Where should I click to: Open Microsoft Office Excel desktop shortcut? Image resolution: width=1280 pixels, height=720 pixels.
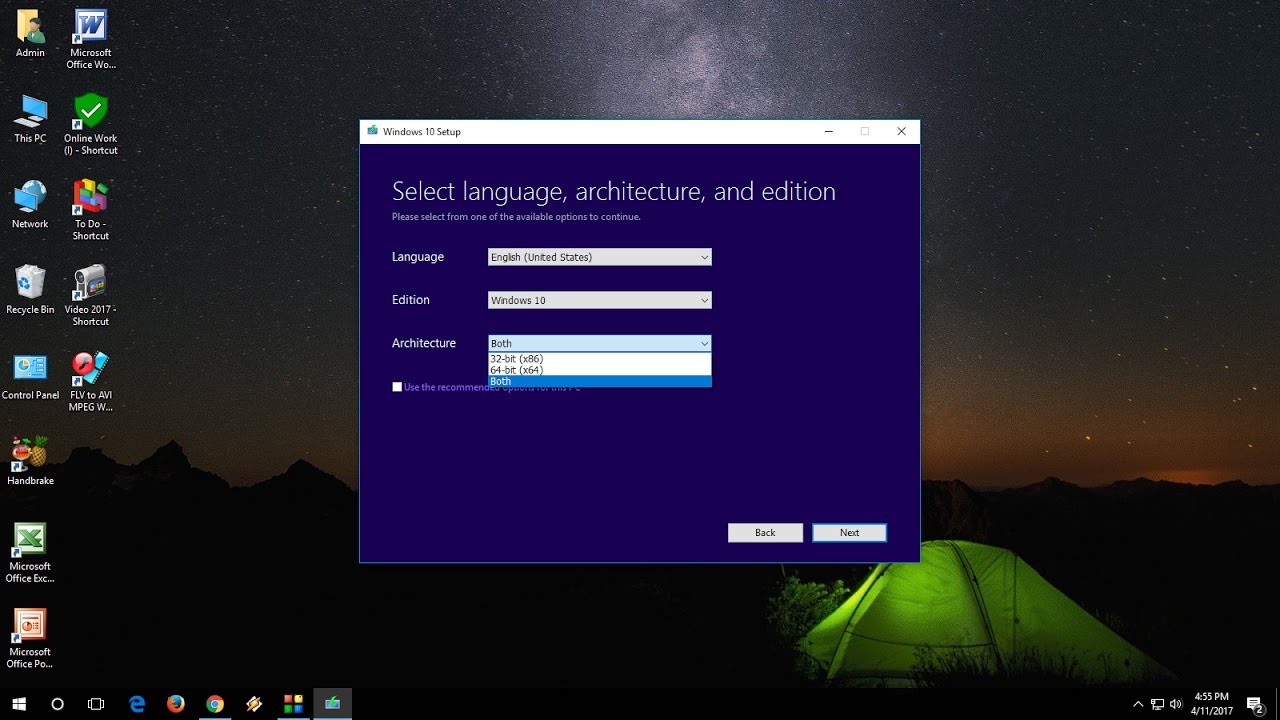click(x=30, y=553)
